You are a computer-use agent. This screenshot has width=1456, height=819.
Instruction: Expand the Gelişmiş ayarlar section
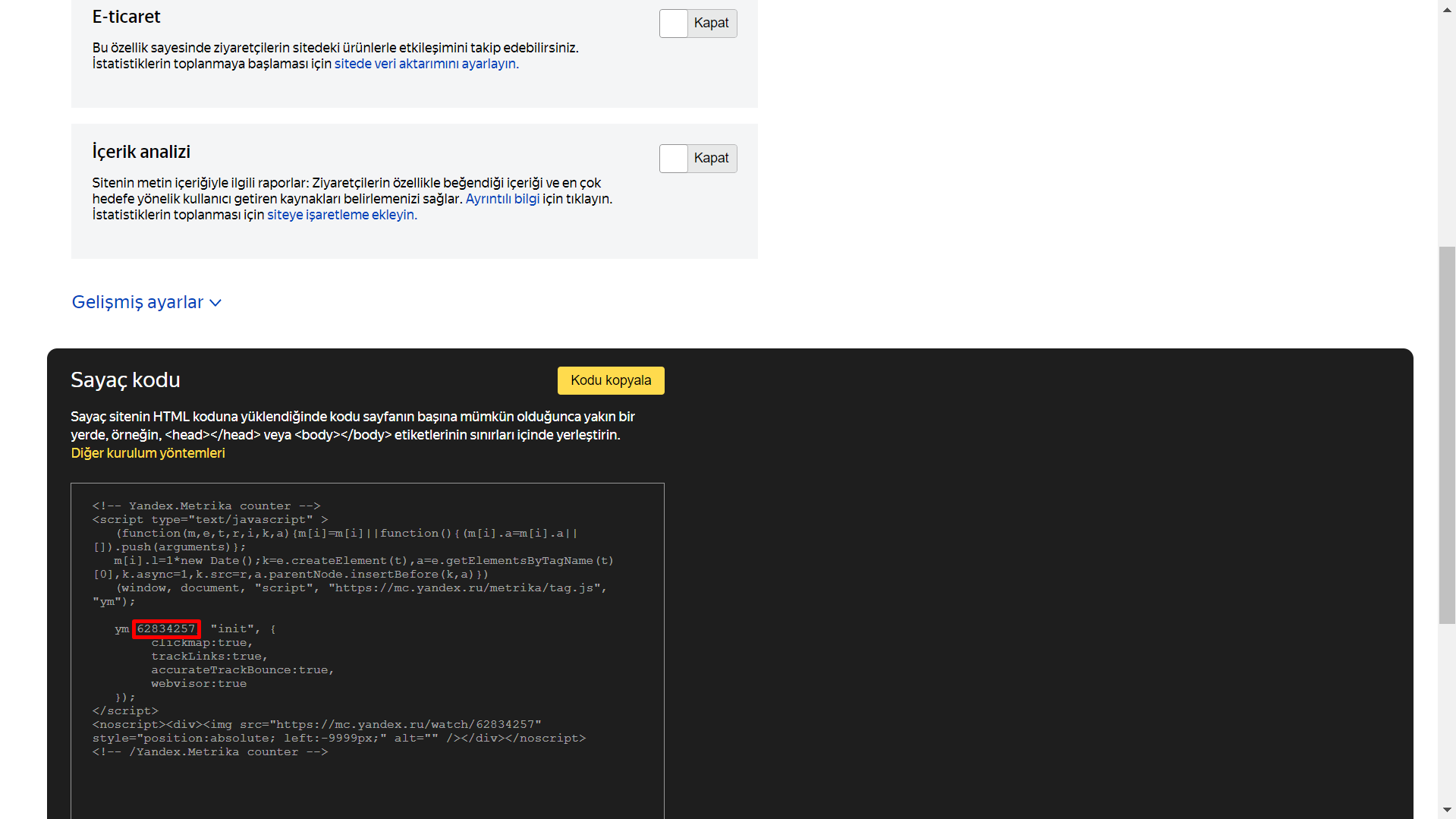pos(146,302)
